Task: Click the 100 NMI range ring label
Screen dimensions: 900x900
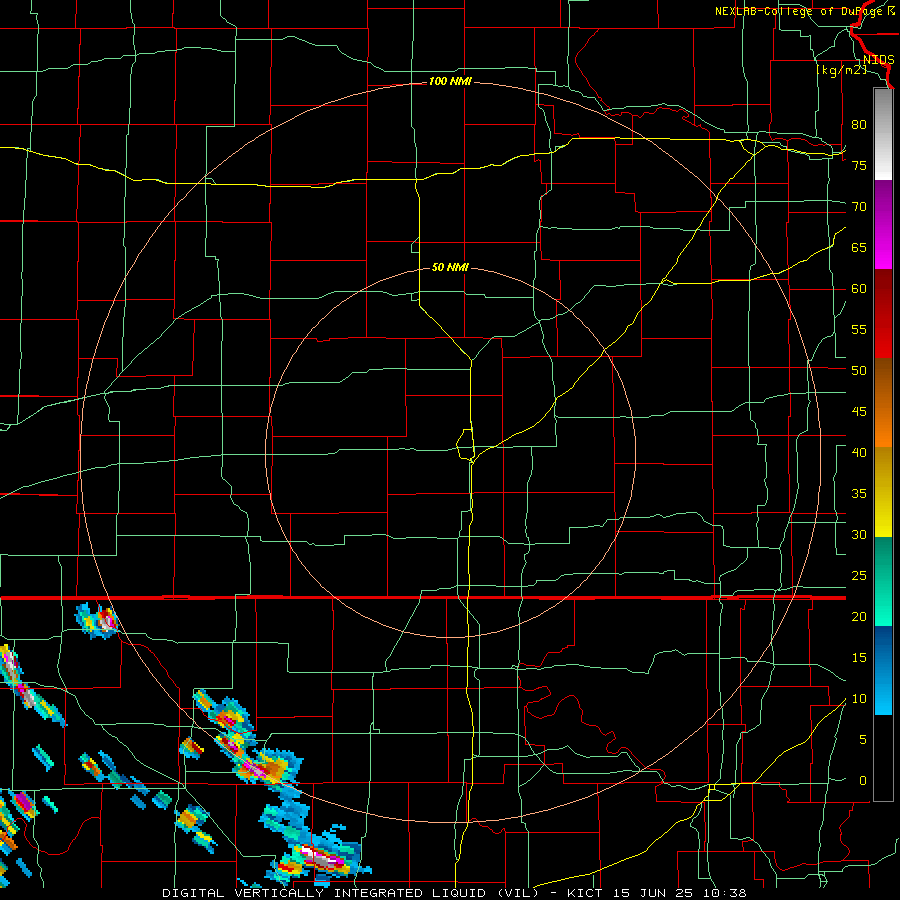Action: 450,82
